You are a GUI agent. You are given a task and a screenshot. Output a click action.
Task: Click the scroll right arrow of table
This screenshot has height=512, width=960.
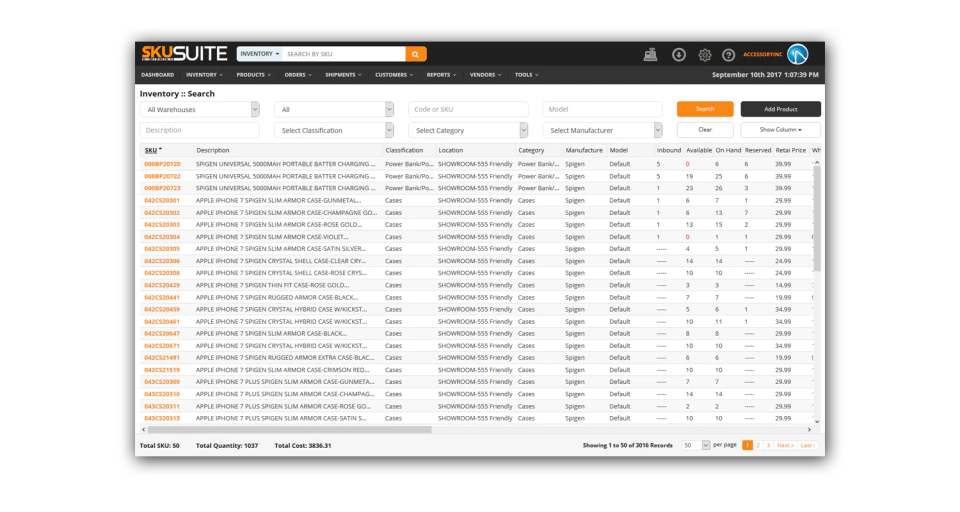[x=809, y=430]
